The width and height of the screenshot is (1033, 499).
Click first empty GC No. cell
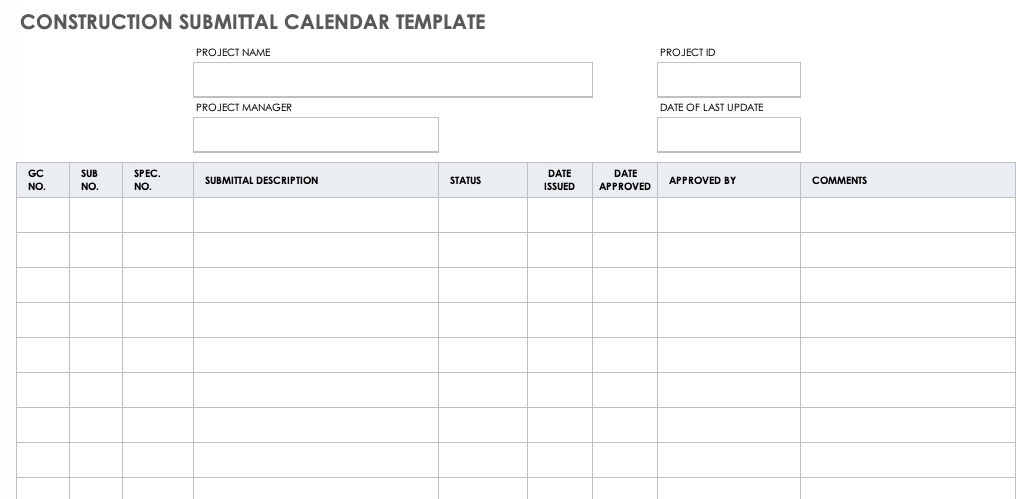coord(43,215)
